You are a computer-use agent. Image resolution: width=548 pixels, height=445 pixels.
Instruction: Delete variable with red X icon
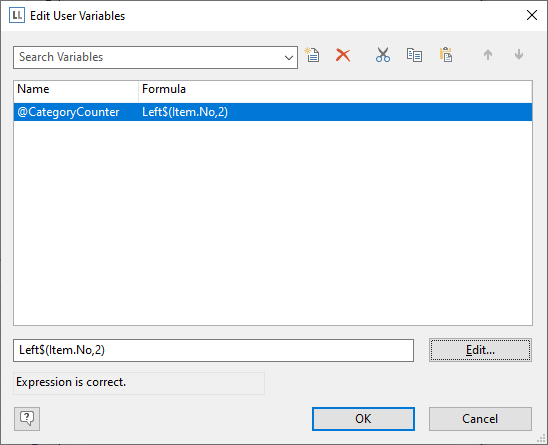tap(343, 55)
